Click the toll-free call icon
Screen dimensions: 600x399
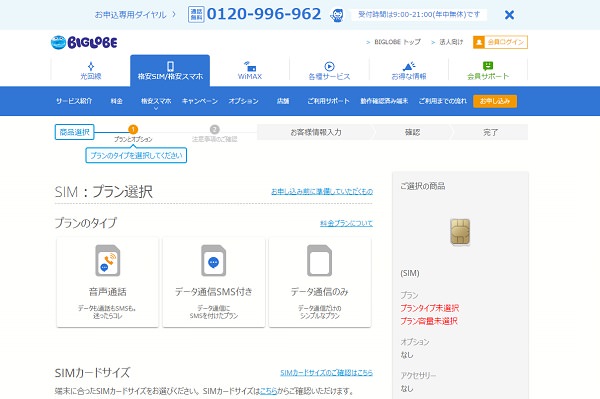(196, 15)
